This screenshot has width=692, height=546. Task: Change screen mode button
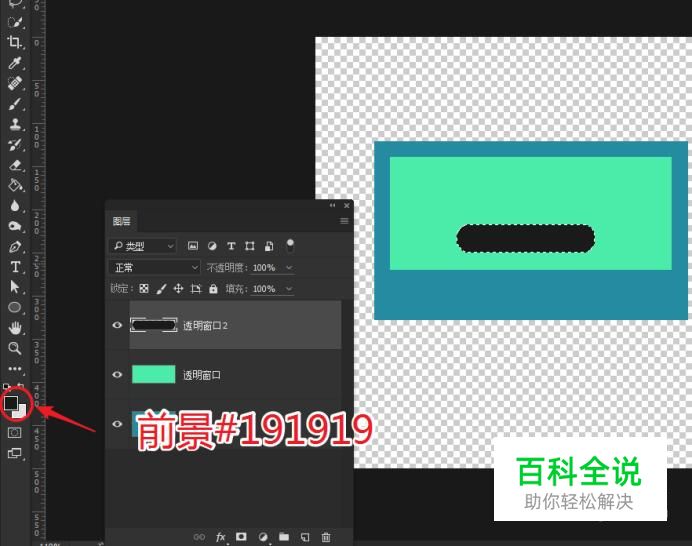coord(15,453)
